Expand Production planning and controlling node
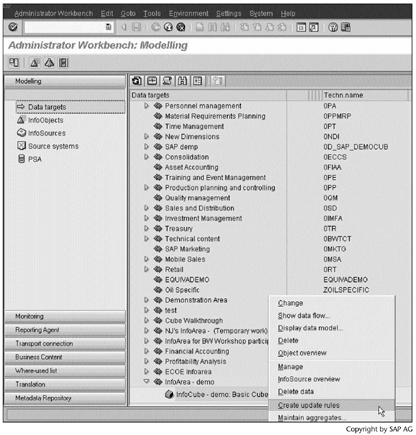The height and width of the screenshot is (435, 416). tap(146, 188)
